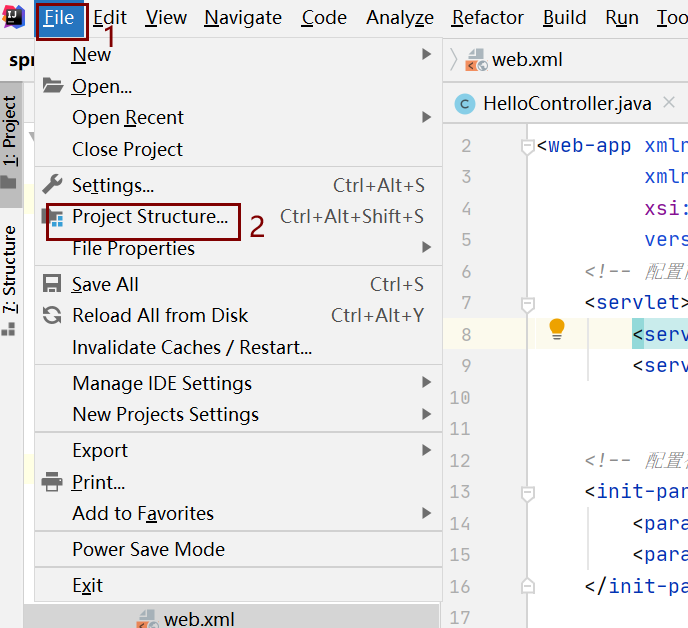Click the yellow lightbulb intention icon
The image size is (688, 628).
pyautogui.click(x=557, y=329)
